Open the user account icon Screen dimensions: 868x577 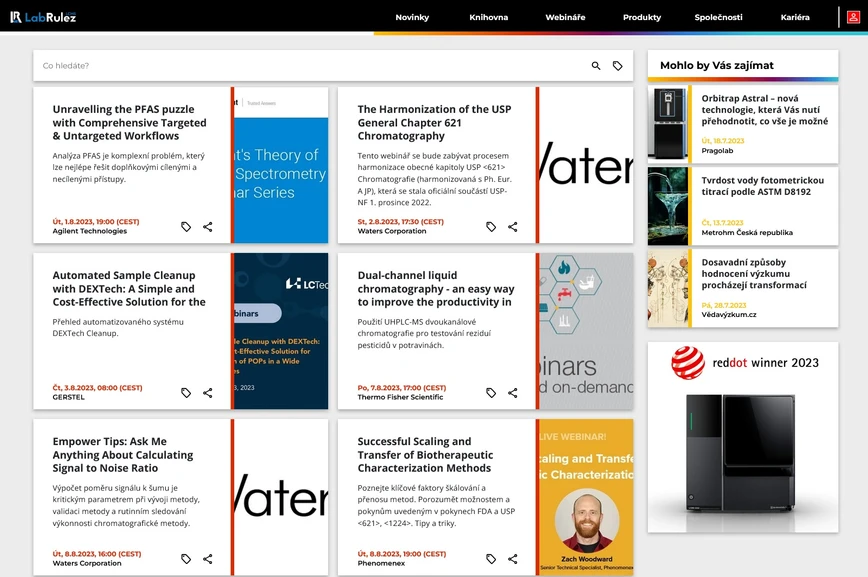coord(853,17)
